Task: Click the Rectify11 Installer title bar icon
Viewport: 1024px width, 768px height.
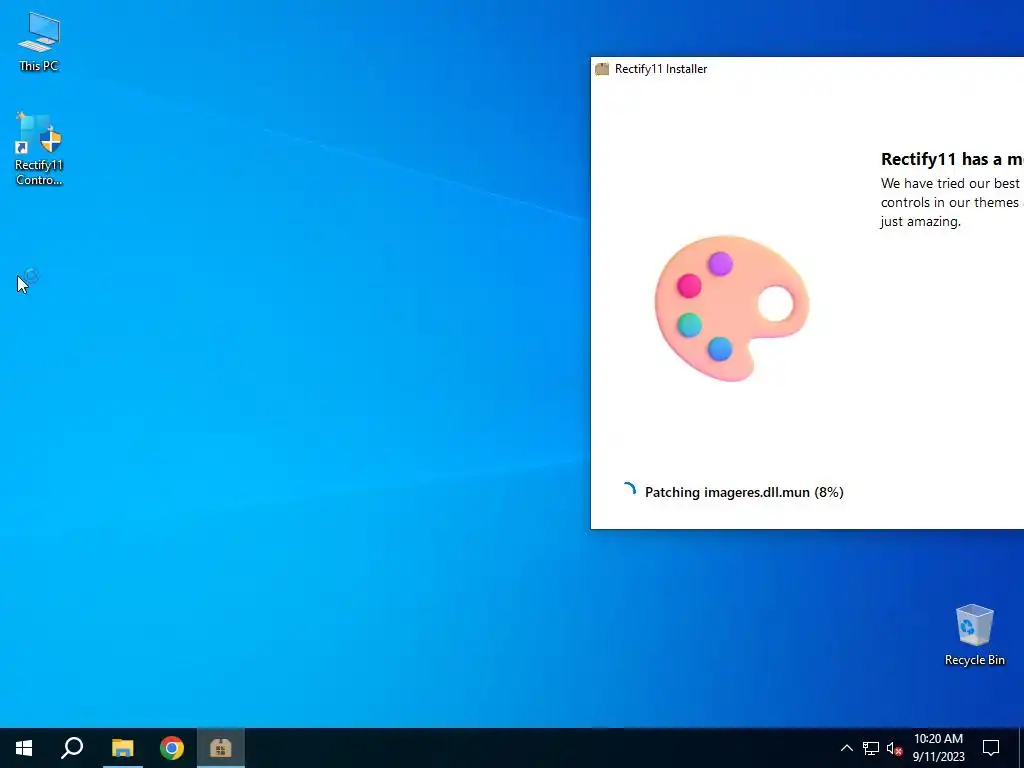Action: click(x=602, y=69)
